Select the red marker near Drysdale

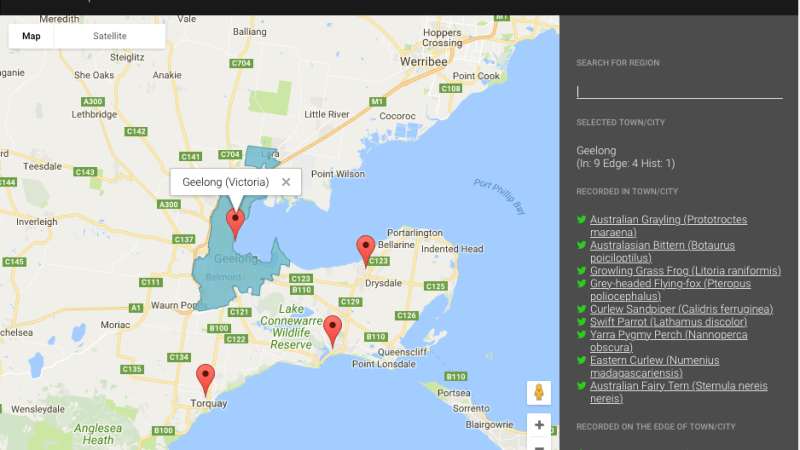[x=366, y=248]
